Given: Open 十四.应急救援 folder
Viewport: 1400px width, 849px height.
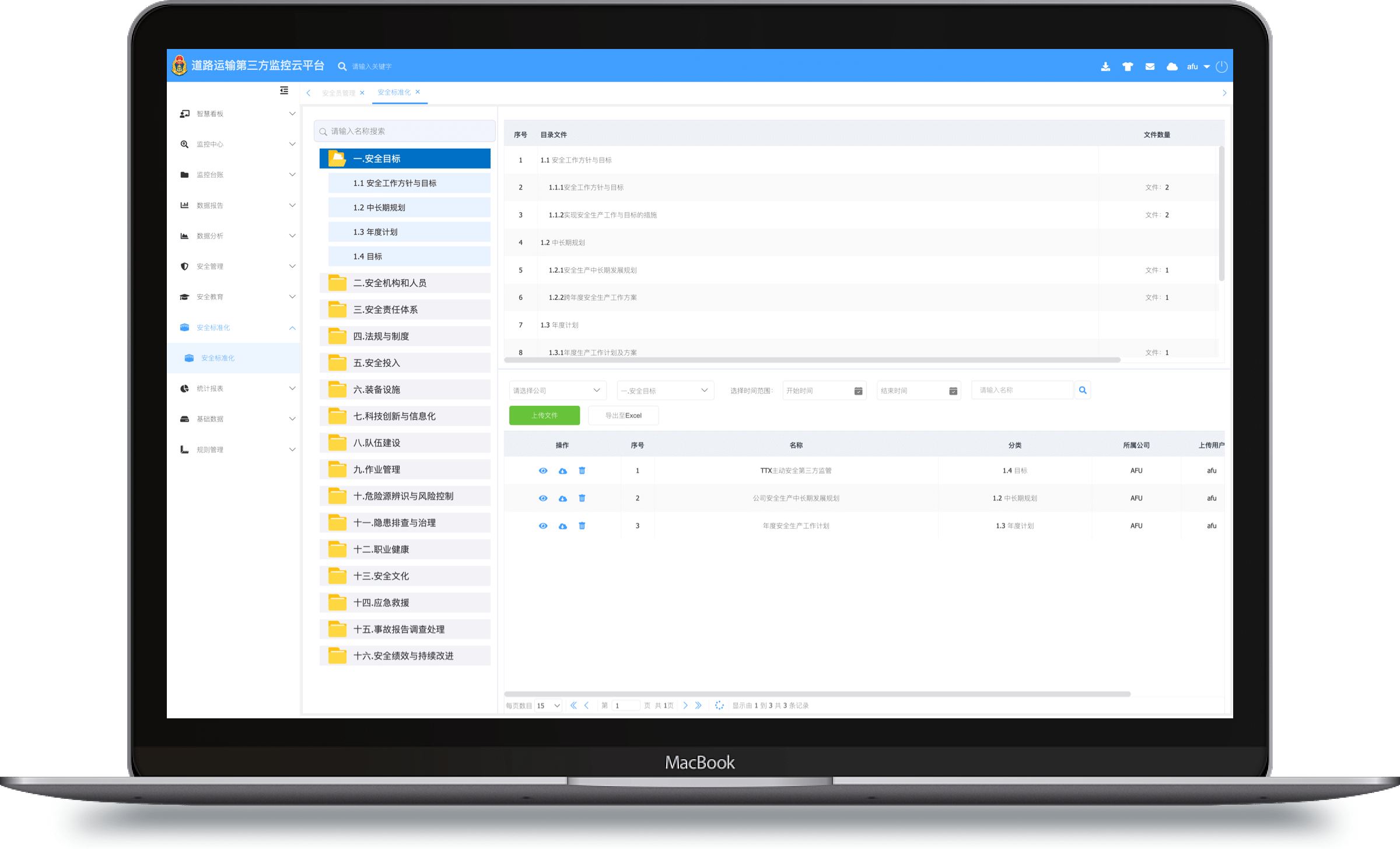Looking at the screenshot, I should [405, 603].
